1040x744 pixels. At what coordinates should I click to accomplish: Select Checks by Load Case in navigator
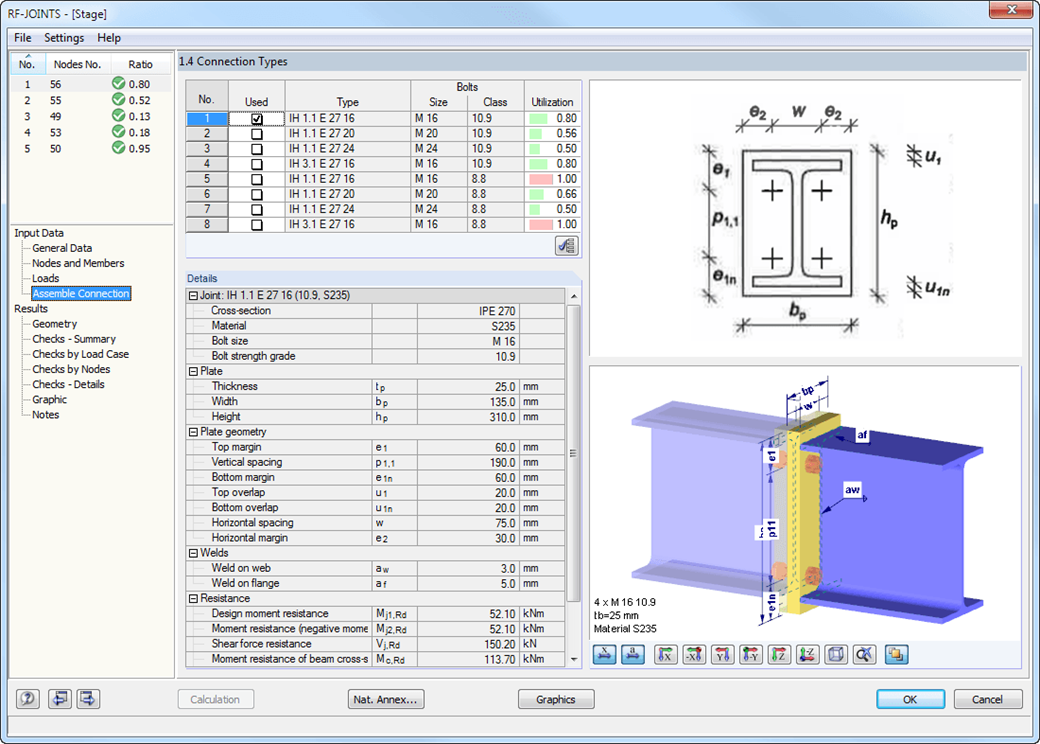[81, 354]
